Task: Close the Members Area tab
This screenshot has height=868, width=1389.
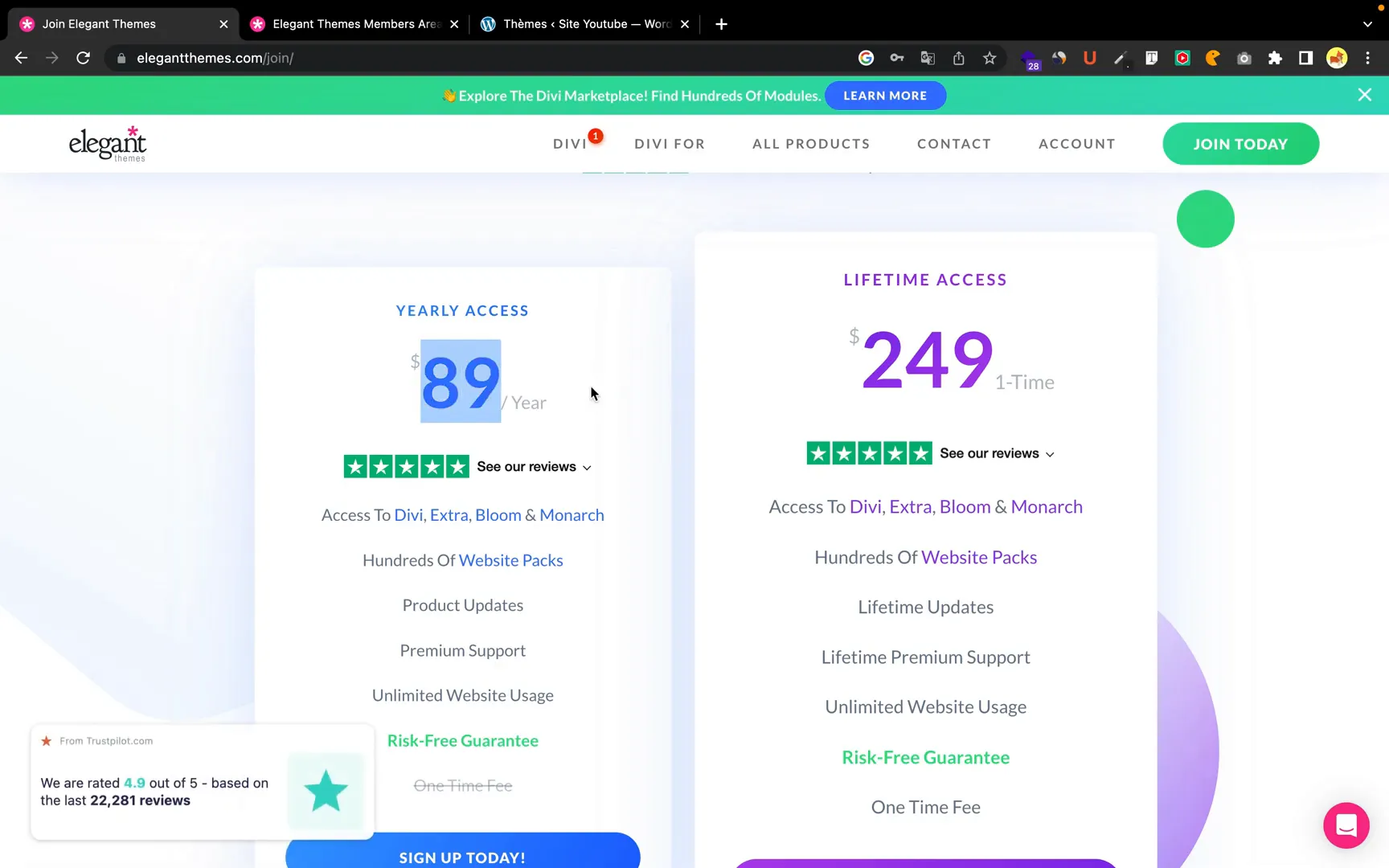Action: tap(454, 24)
